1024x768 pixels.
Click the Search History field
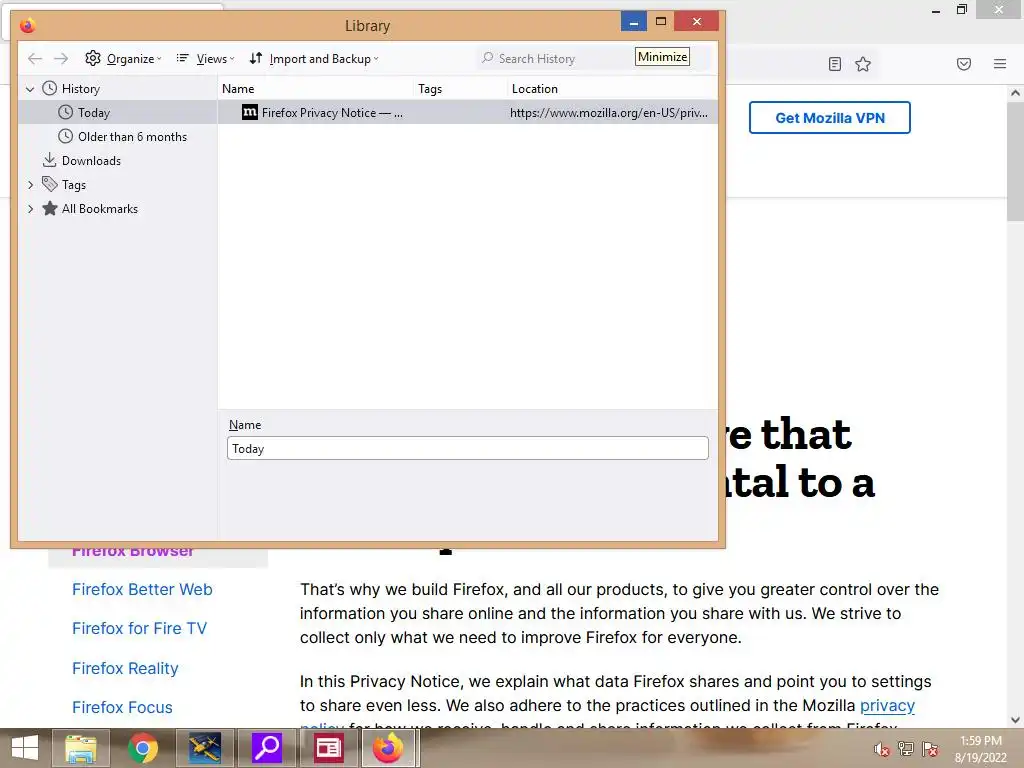click(x=555, y=59)
